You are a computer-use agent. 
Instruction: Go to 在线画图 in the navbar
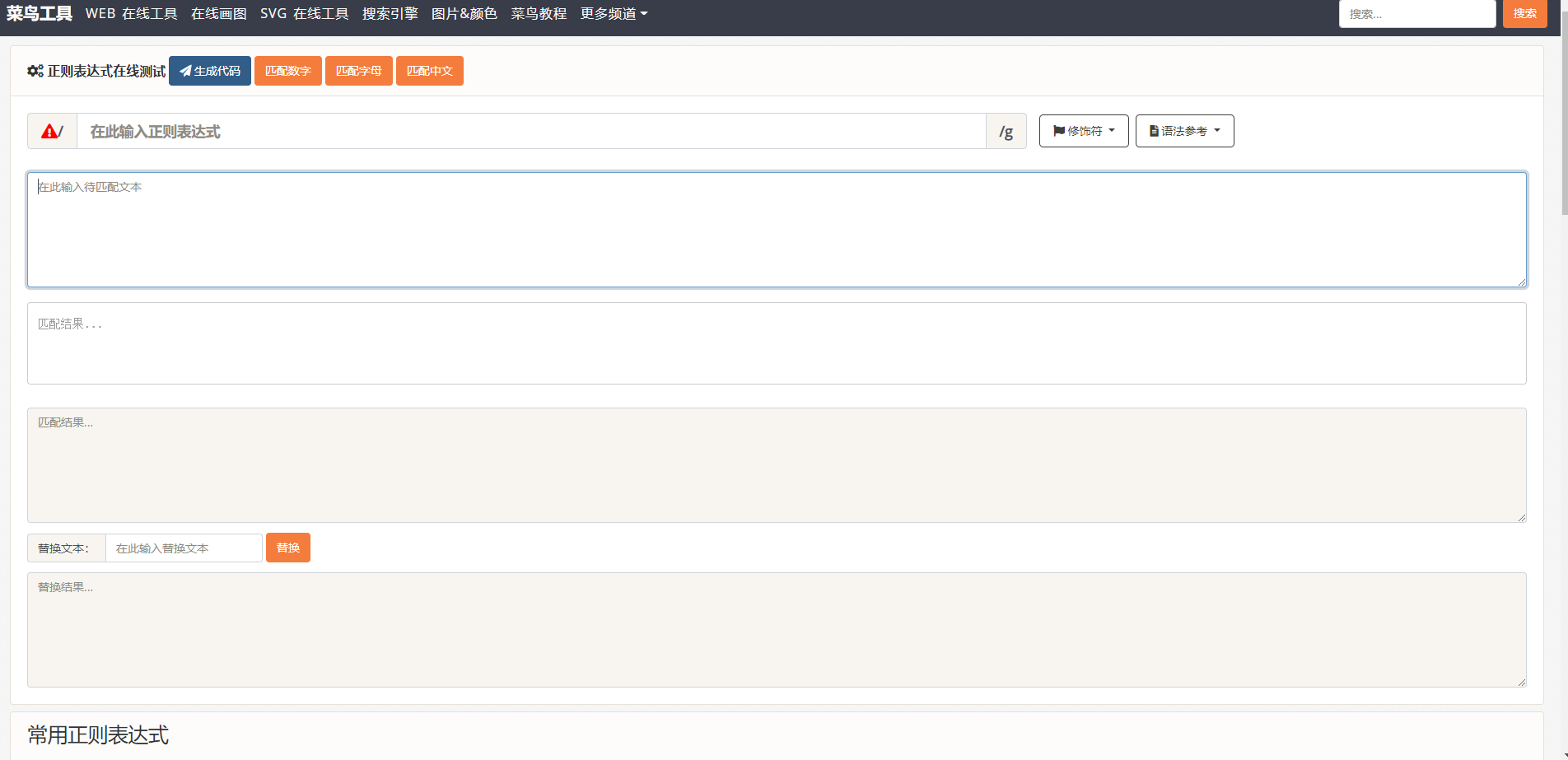(x=218, y=14)
